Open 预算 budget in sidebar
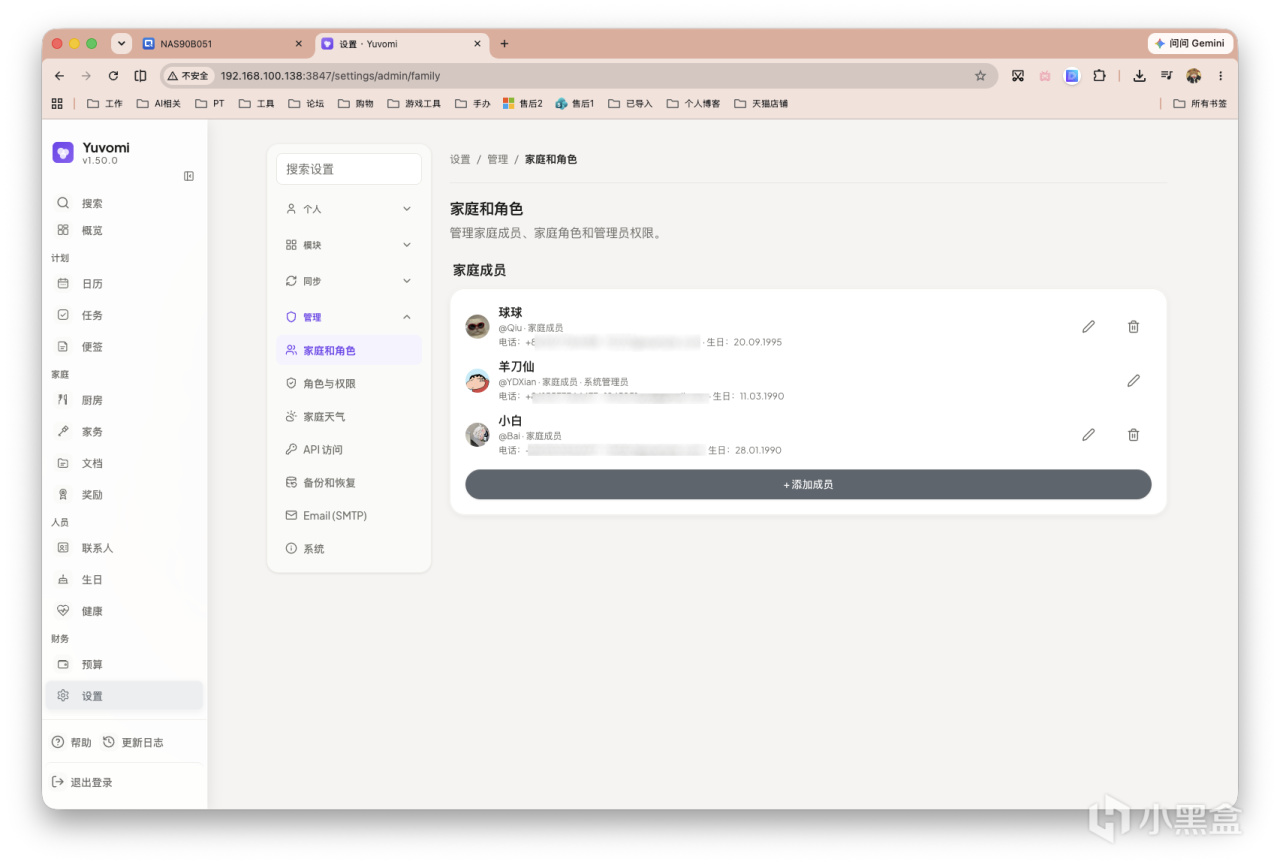The image size is (1280, 865). (124, 664)
